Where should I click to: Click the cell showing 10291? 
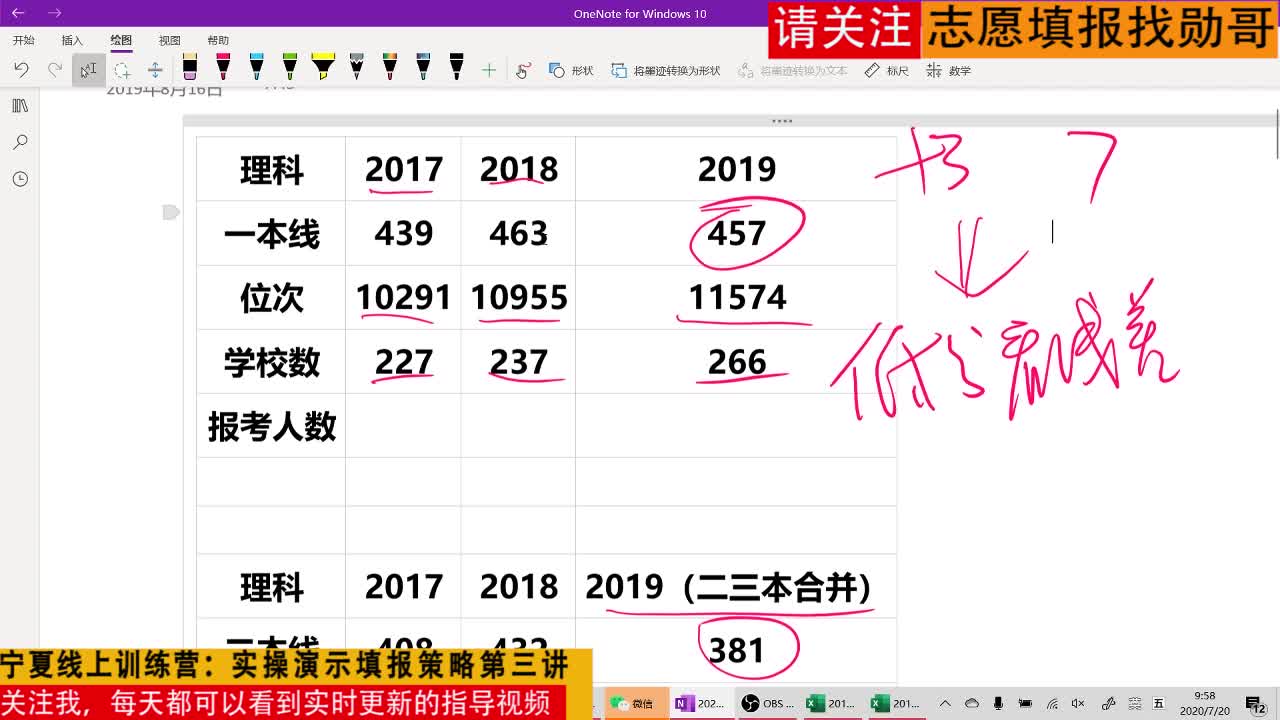[403, 298]
